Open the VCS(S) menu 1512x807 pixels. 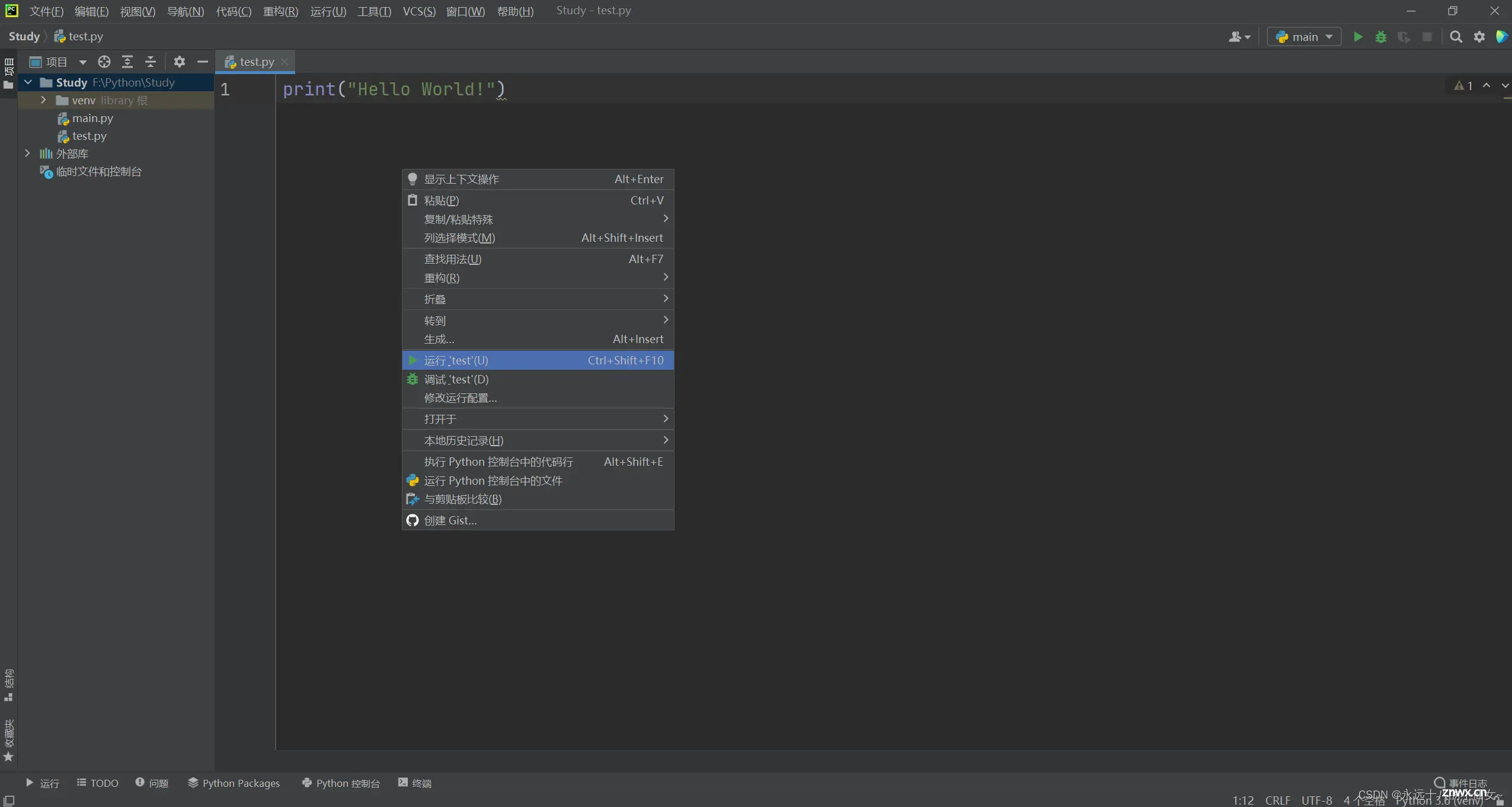click(419, 11)
